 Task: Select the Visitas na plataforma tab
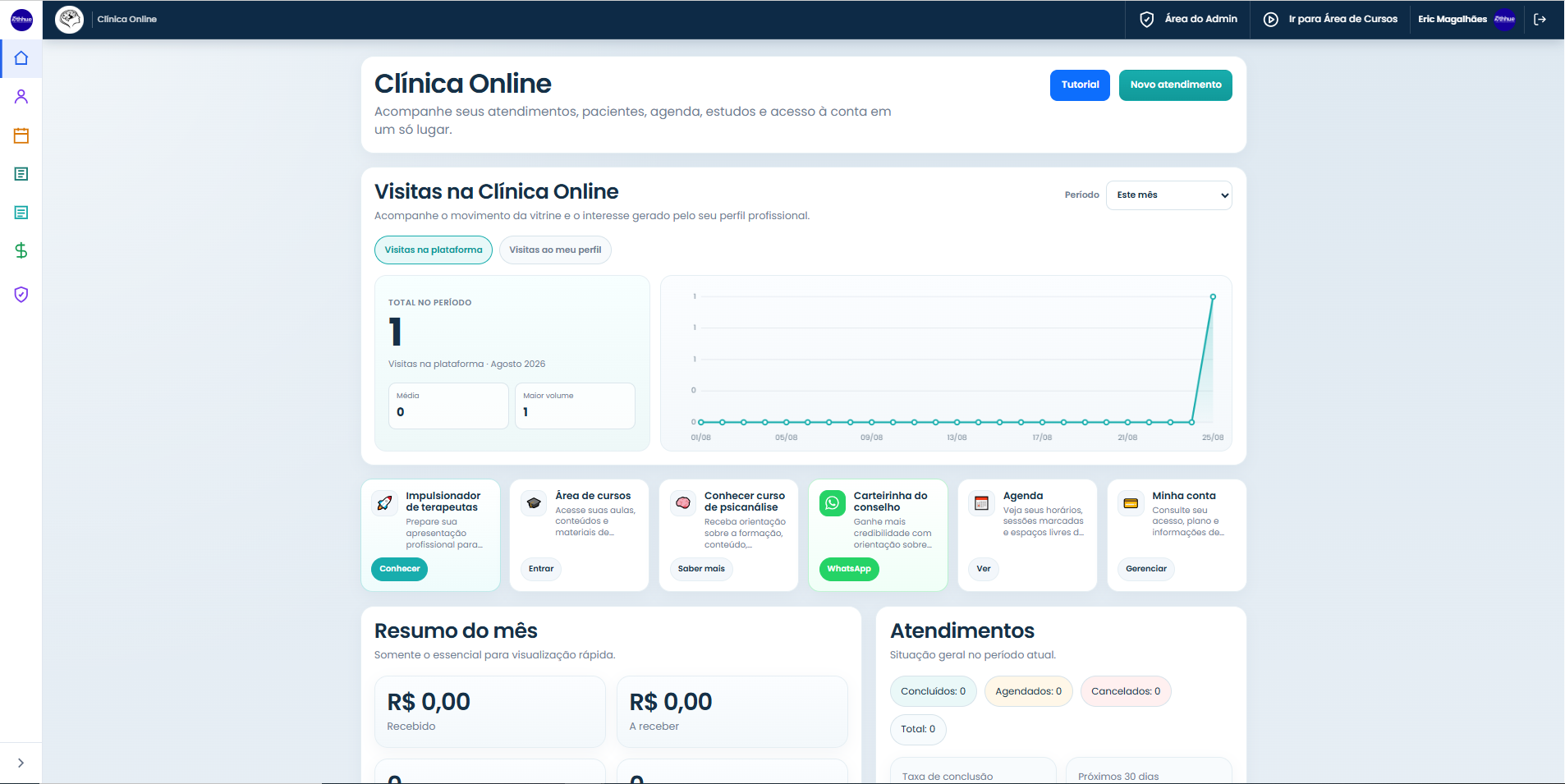(434, 250)
